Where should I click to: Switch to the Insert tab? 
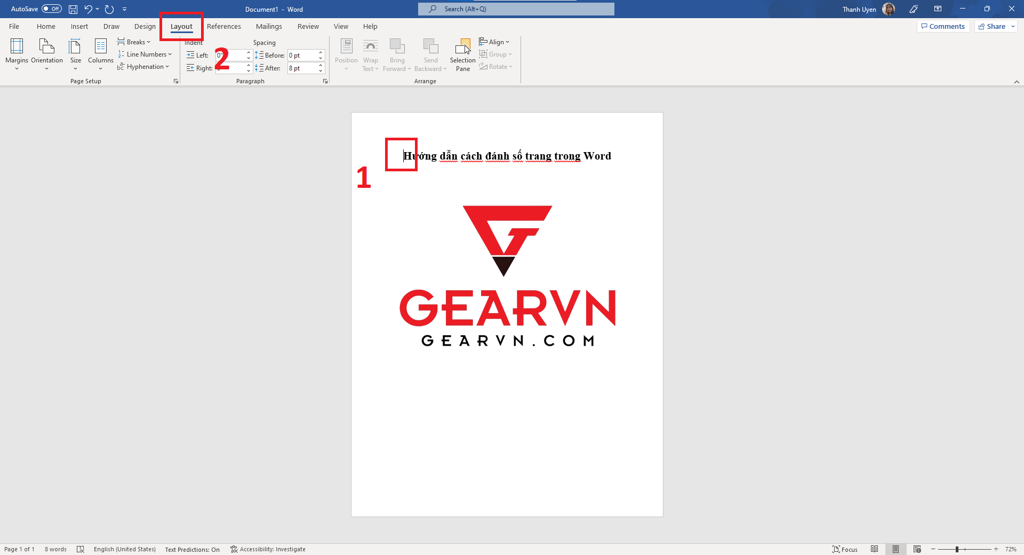pyautogui.click(x=79, y=27)
